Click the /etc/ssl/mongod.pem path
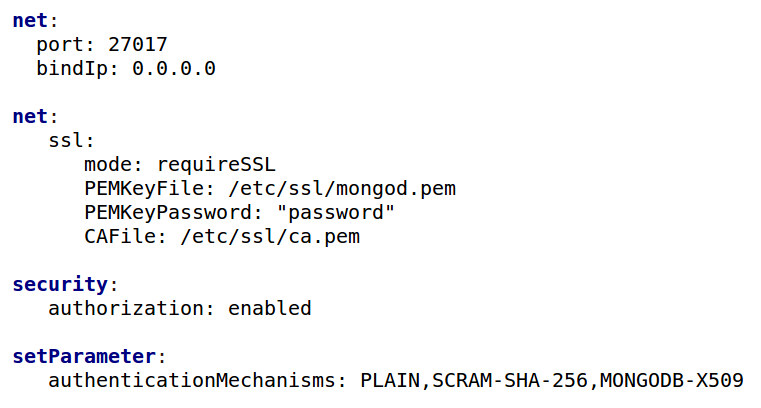Image resolution: width=761 pixels, height=408 pixels. (x=342, y=189)
